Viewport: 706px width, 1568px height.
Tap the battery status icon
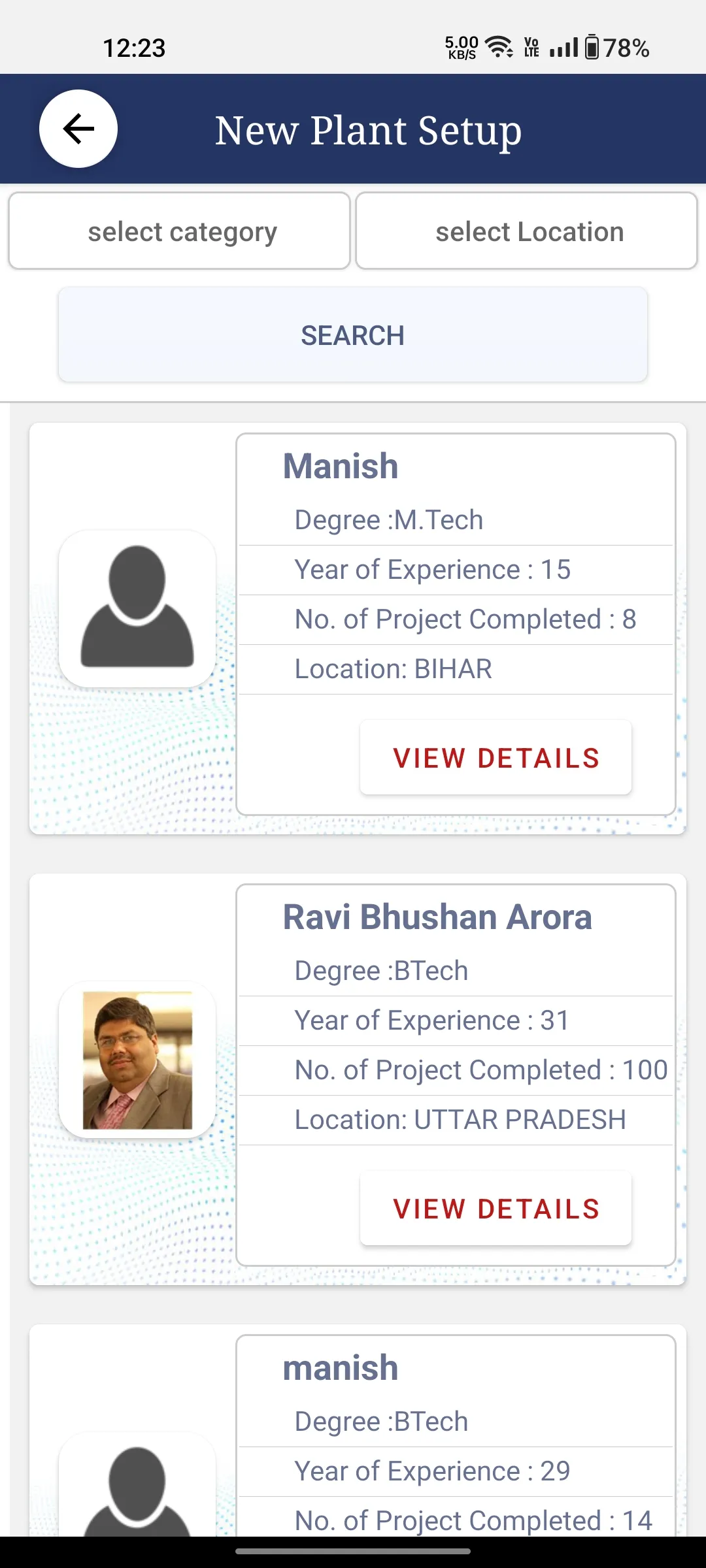(592, 47)
